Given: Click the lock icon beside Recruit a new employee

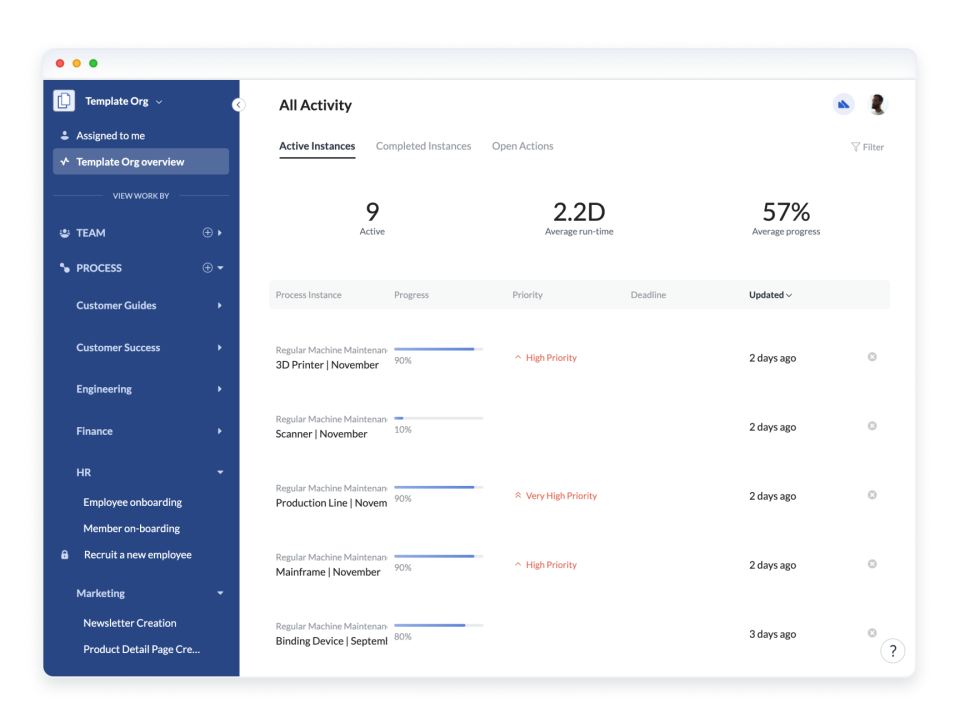Looking at the screenshot, I should tap(64, 555).
